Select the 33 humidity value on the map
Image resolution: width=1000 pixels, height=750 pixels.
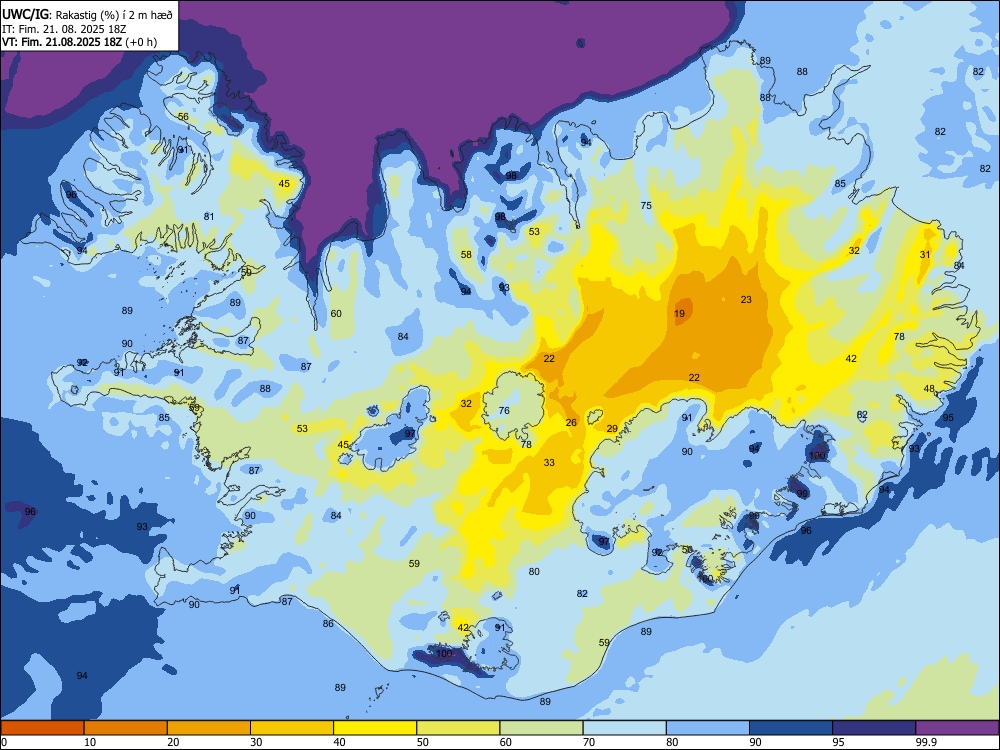tap(549, 462)
